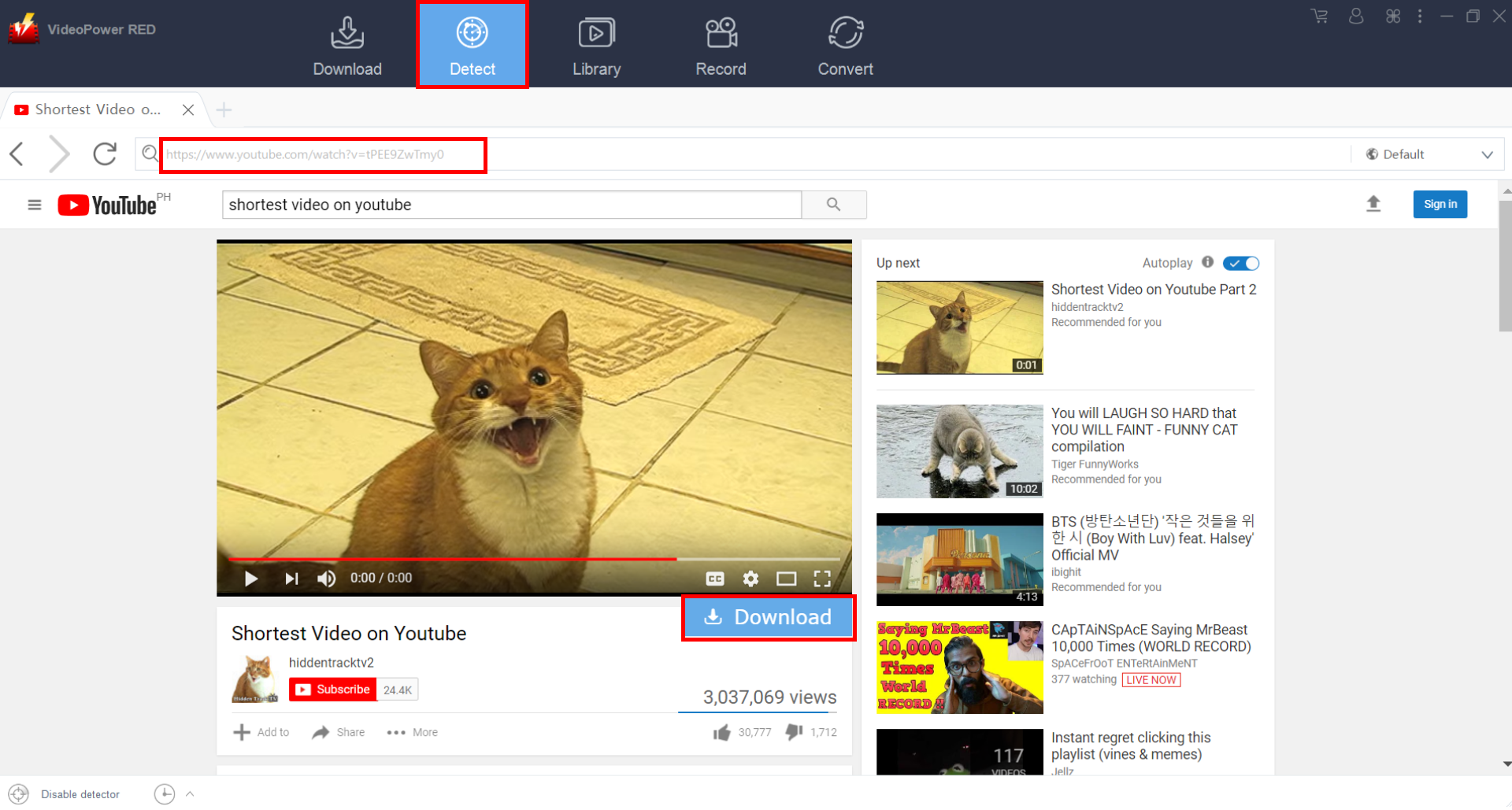Select the Shortest Video browser tab

point(94,109)
